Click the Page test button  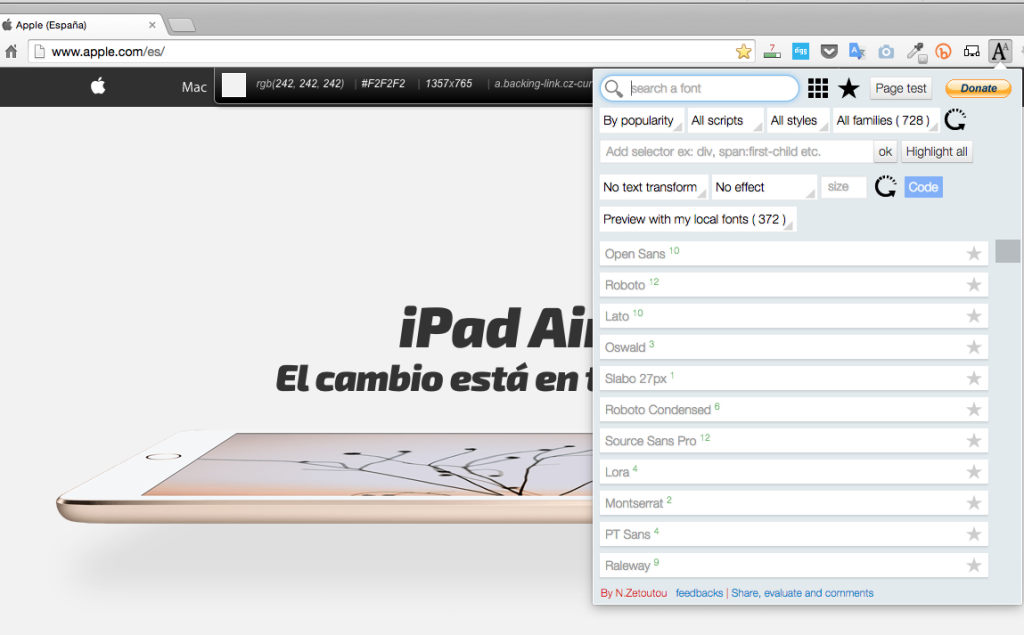901,88
